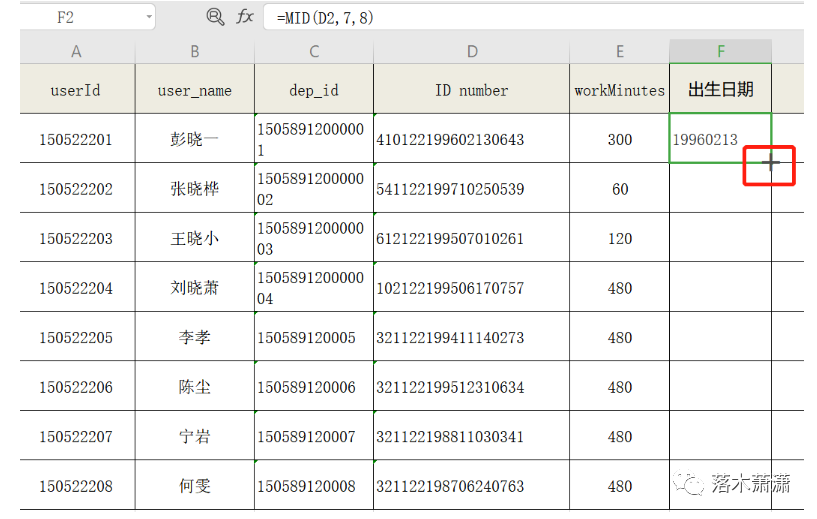Click the name cell 彭晓一

tap(195, 139)
